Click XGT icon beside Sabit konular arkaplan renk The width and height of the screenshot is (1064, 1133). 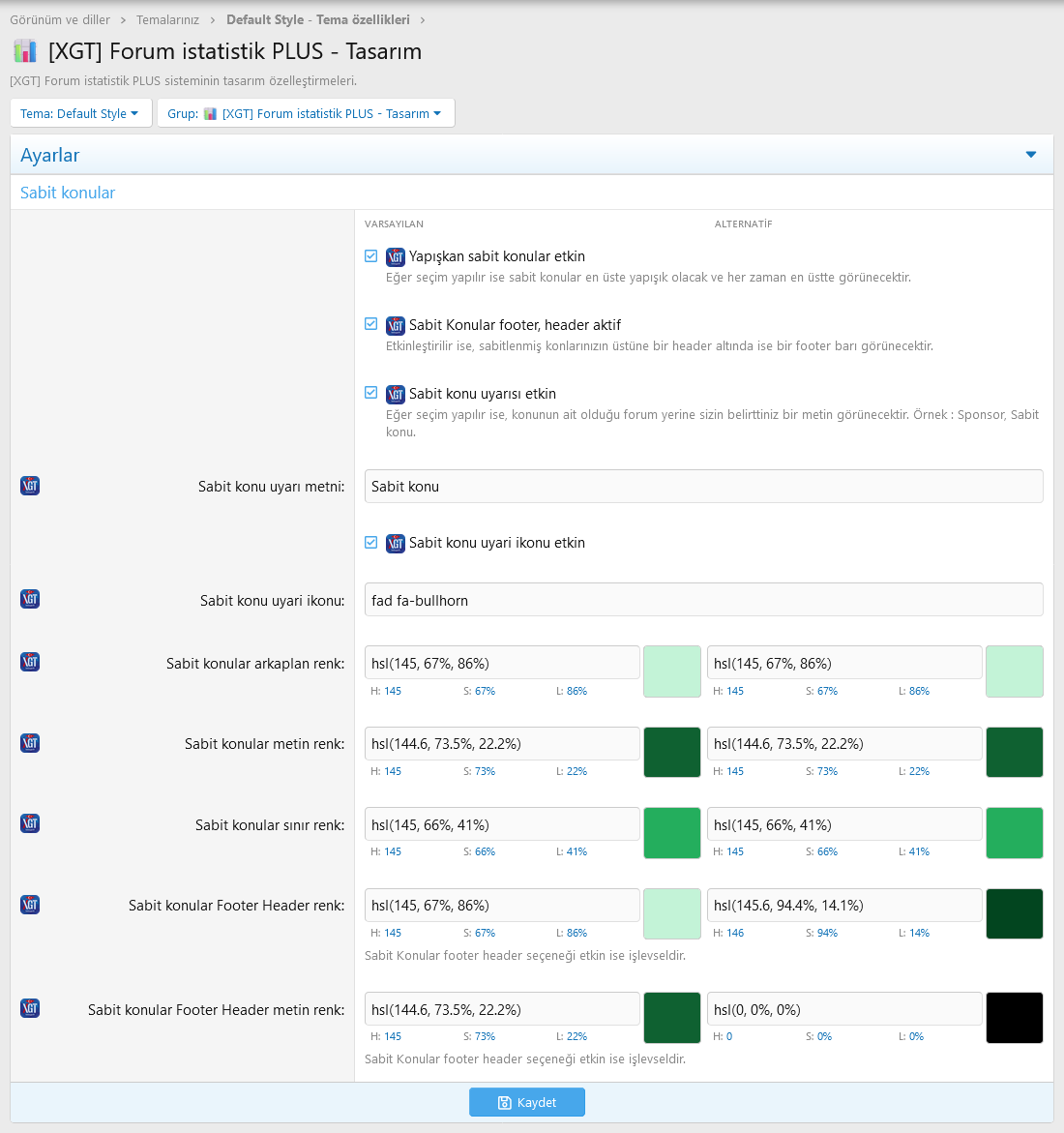tap(30, 662)
